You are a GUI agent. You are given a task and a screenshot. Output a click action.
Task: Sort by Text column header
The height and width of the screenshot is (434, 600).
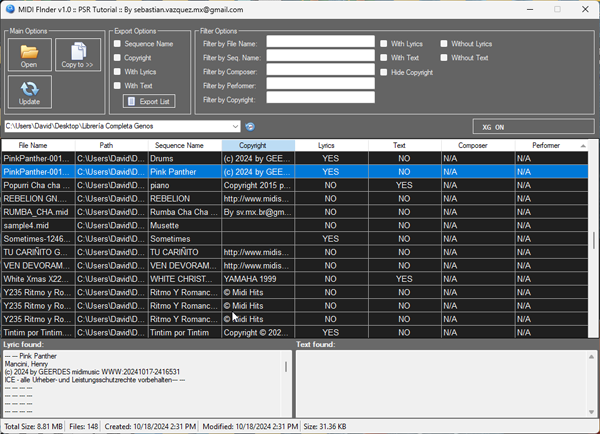click(x=405, y=145)
